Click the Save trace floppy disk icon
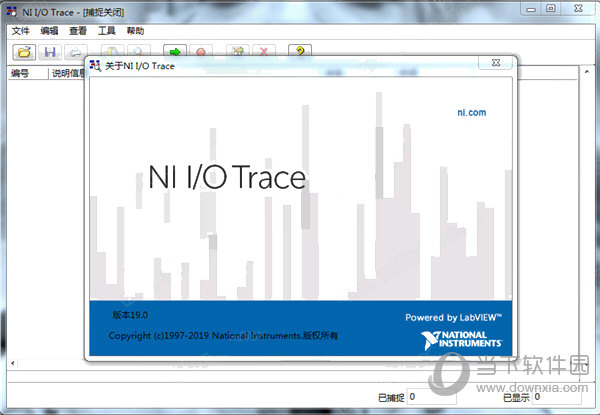The height and width of the screenshot is (415, 600). (50, 51)
